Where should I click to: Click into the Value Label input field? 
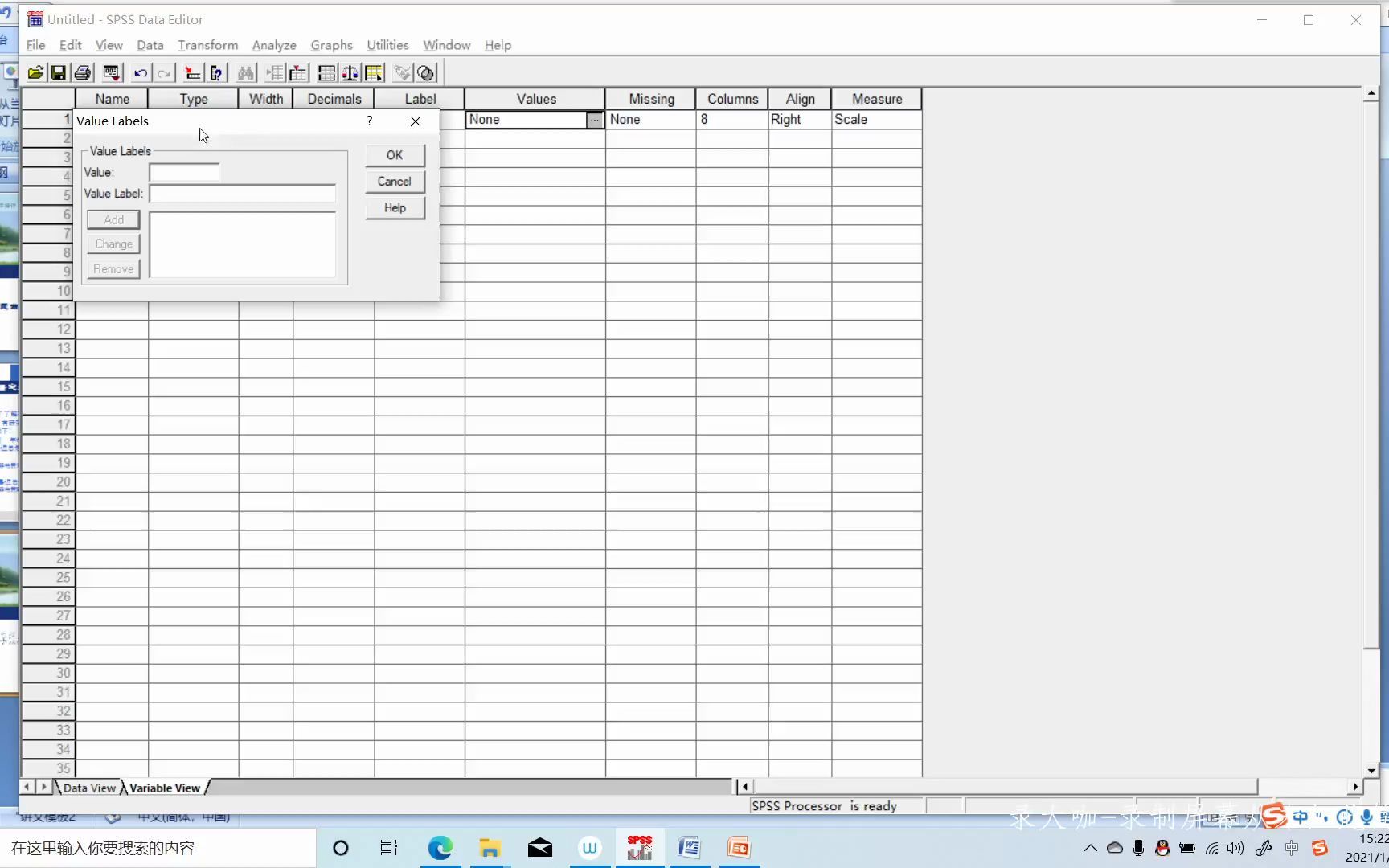(243, 194)
